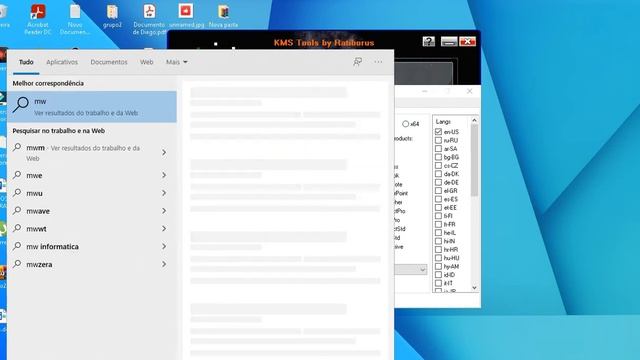Check the cs-CZ language checkbox
The height and width of the screenshot is (360, 640).
point(438,165)
